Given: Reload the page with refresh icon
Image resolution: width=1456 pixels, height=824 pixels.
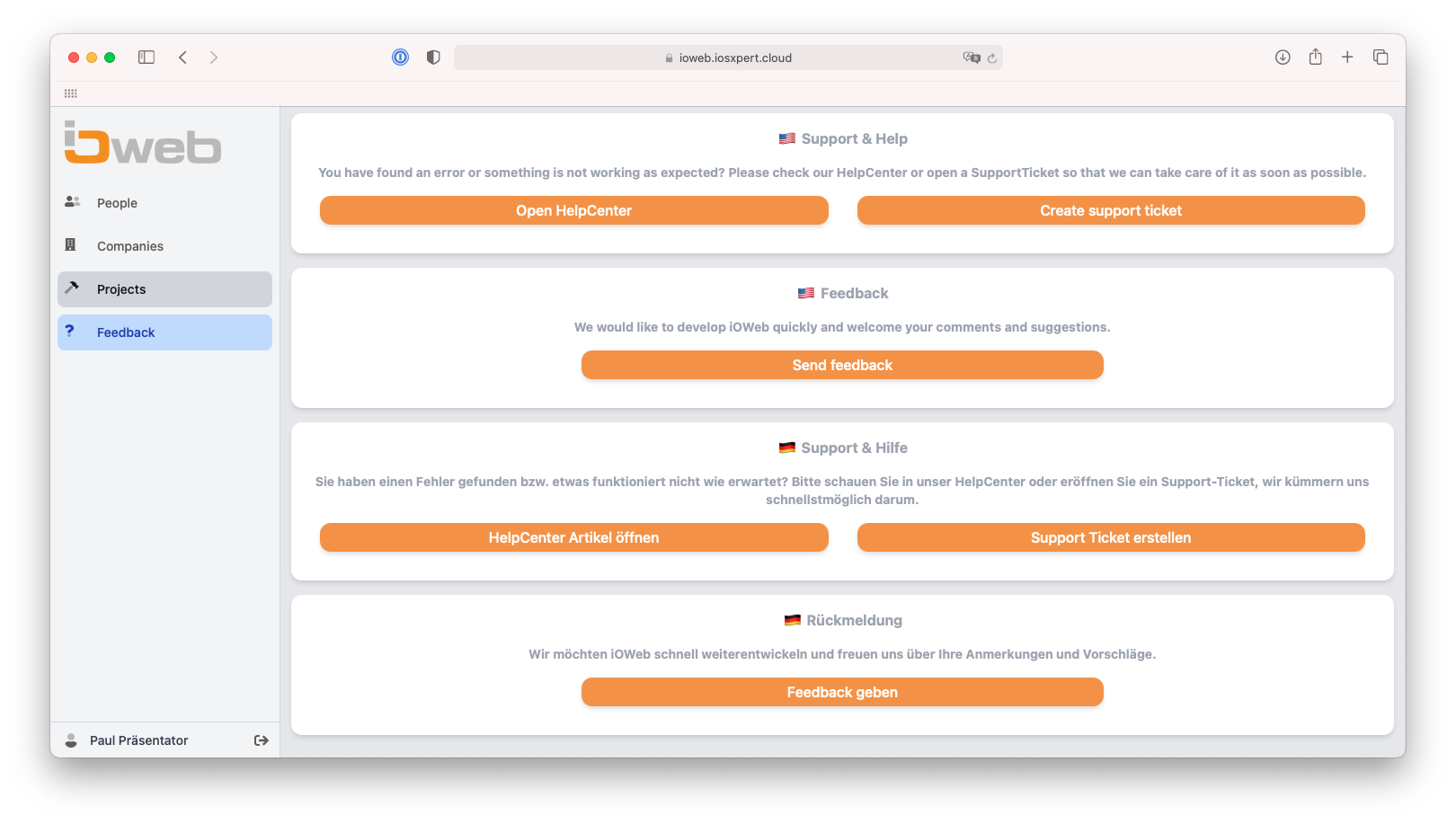Looking at the screenshot, I should point(992,58).
